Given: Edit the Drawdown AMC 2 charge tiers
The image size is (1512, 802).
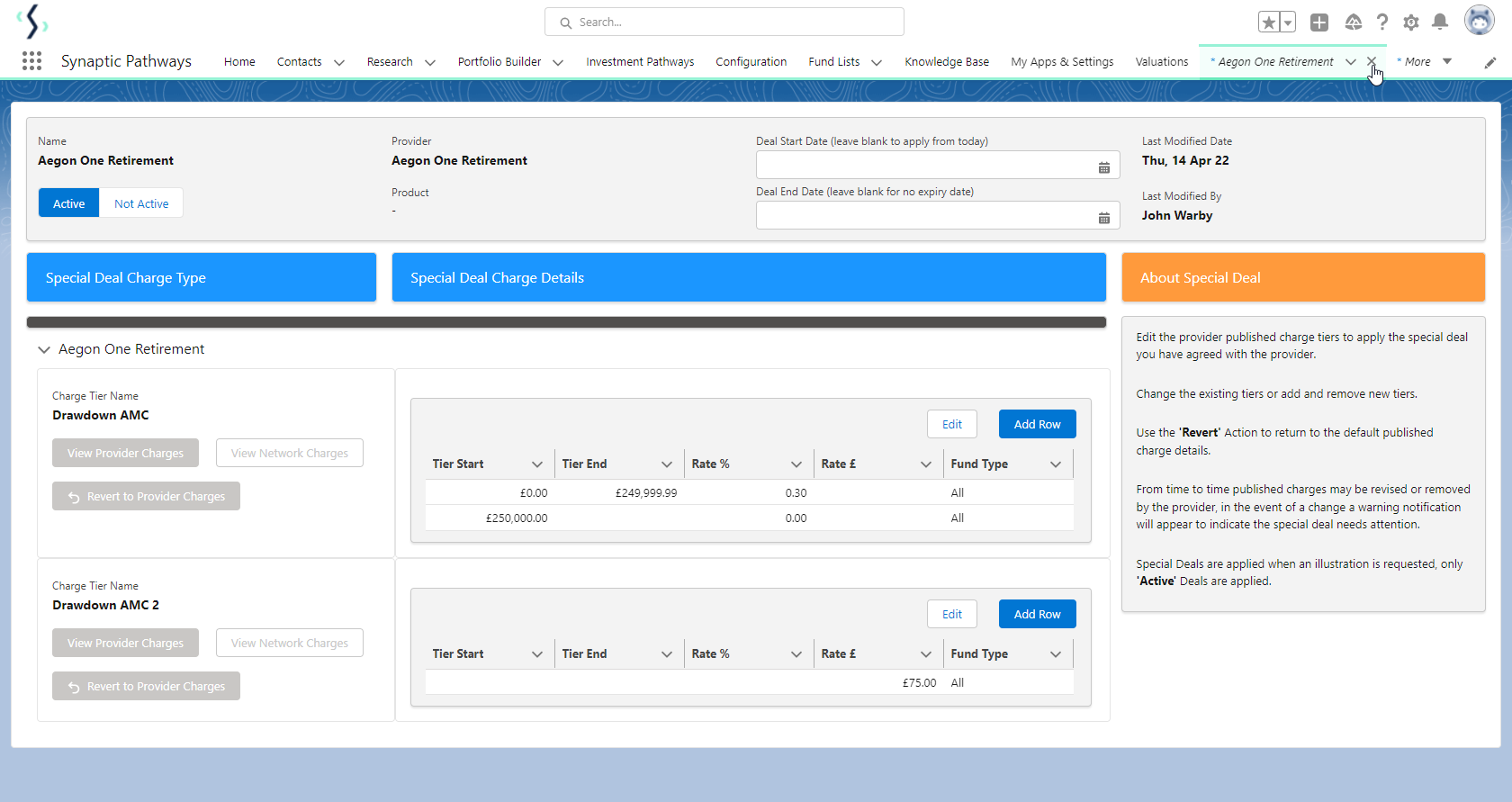Looking at the screenshot, I should click(952, 614).
